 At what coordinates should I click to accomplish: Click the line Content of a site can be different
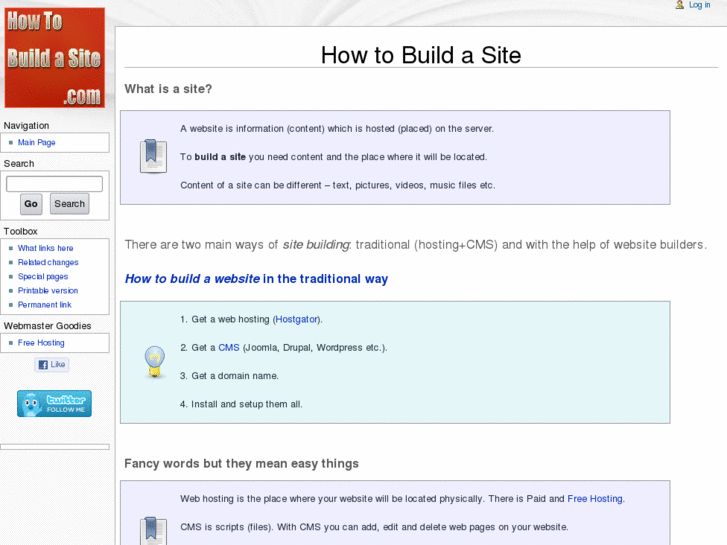click(x=338, y=185)
